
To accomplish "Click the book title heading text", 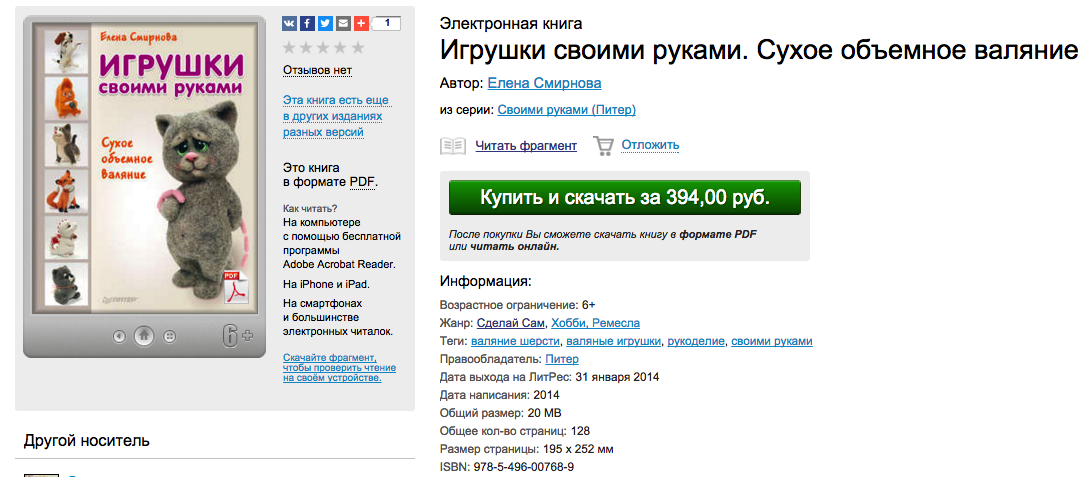I will 759,51.
